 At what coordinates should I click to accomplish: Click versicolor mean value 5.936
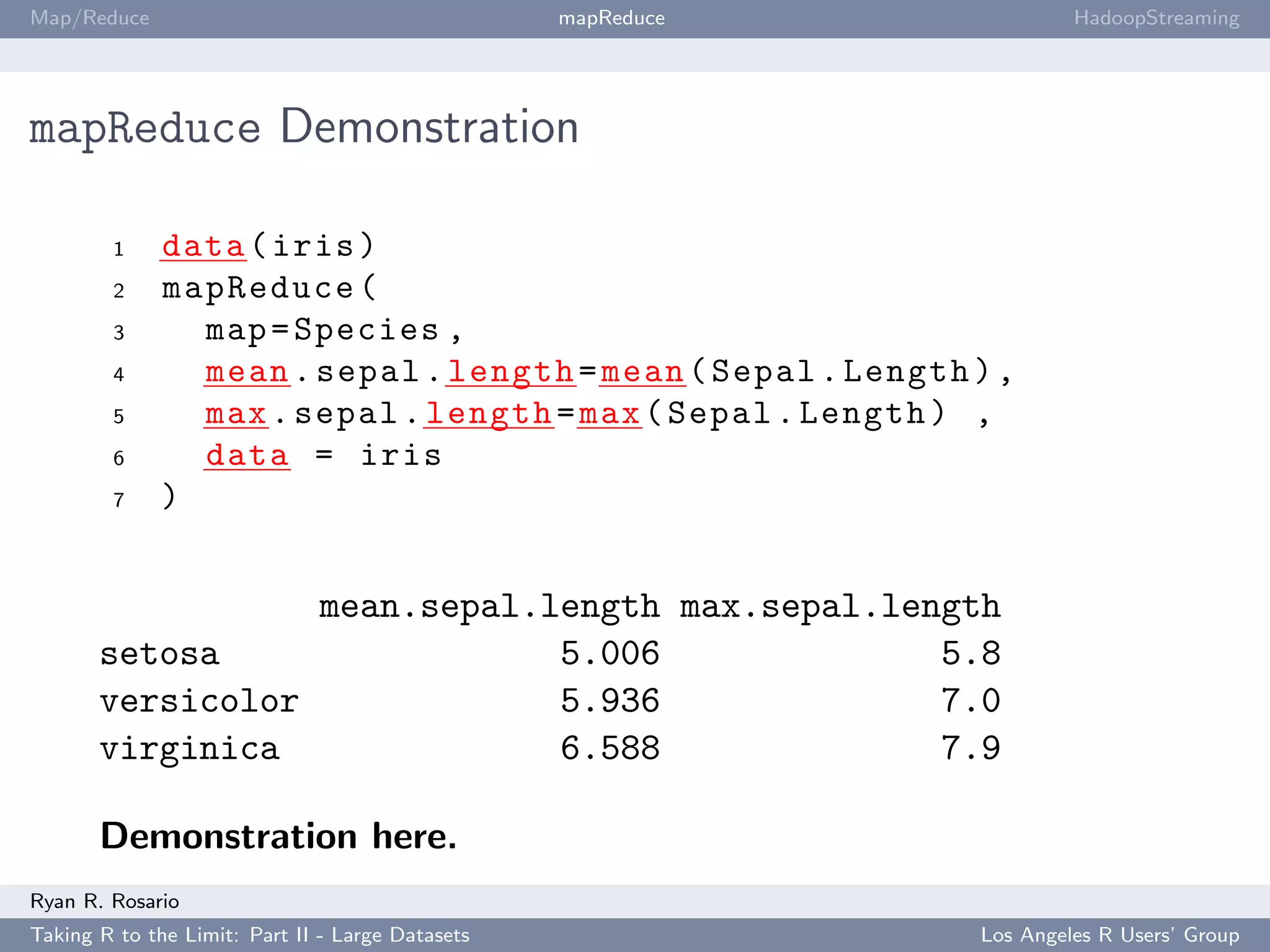point(610,702)
